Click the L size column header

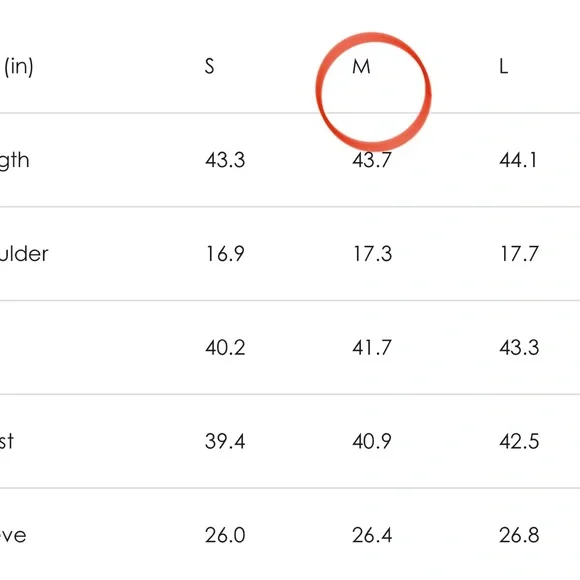click(x=503, y=67)
